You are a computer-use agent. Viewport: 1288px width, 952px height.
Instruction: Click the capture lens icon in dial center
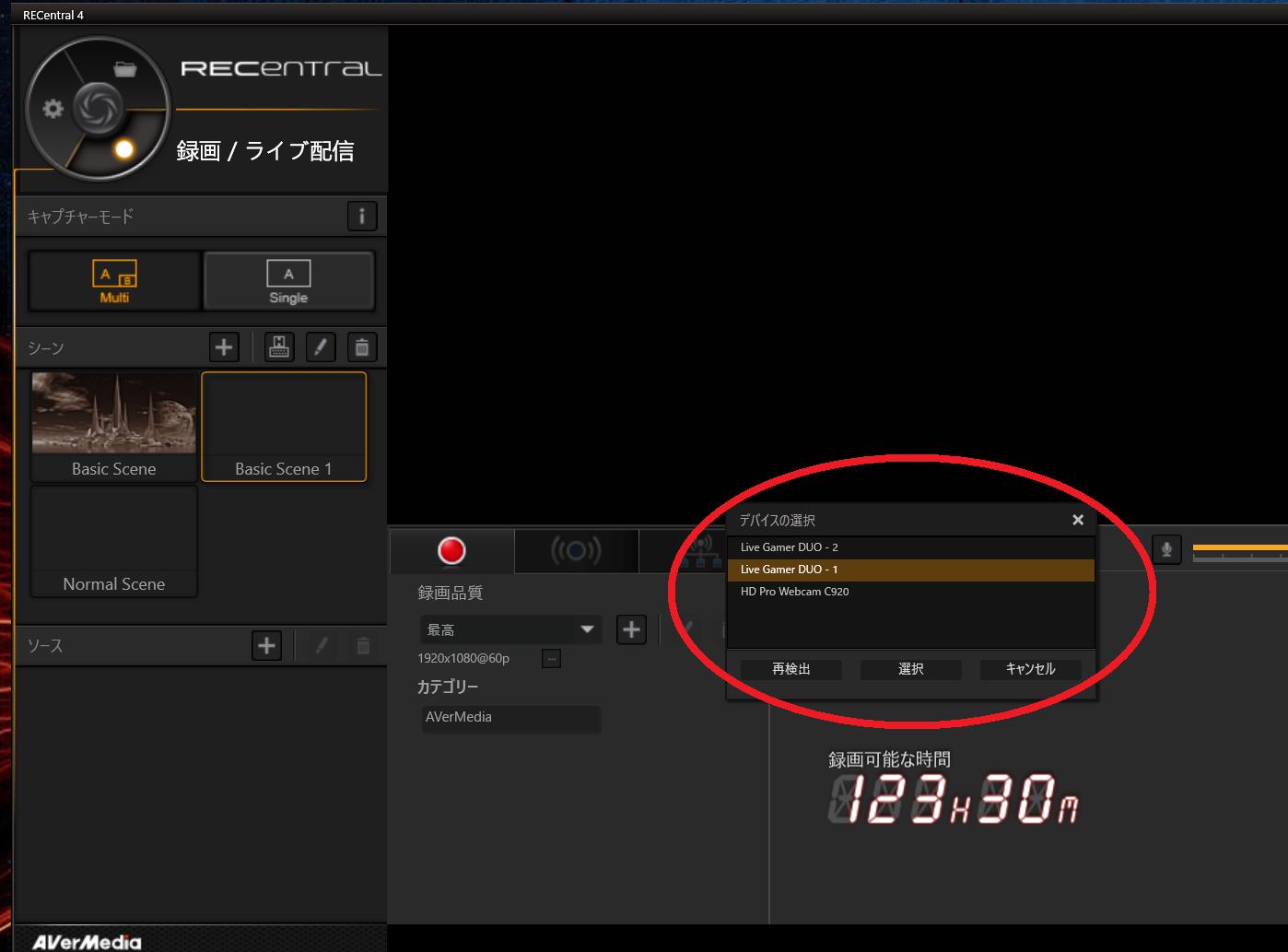[x=97, y=107]
